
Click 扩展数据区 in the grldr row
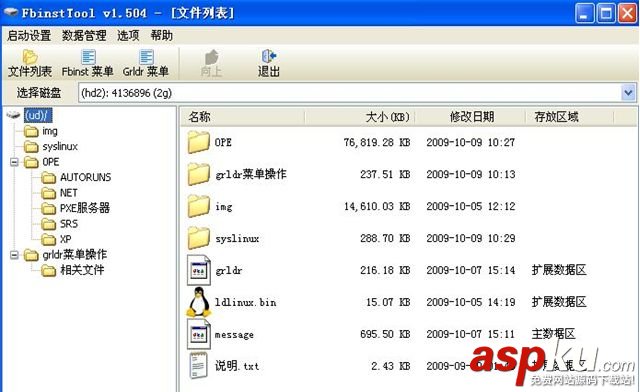click(559, 270)
